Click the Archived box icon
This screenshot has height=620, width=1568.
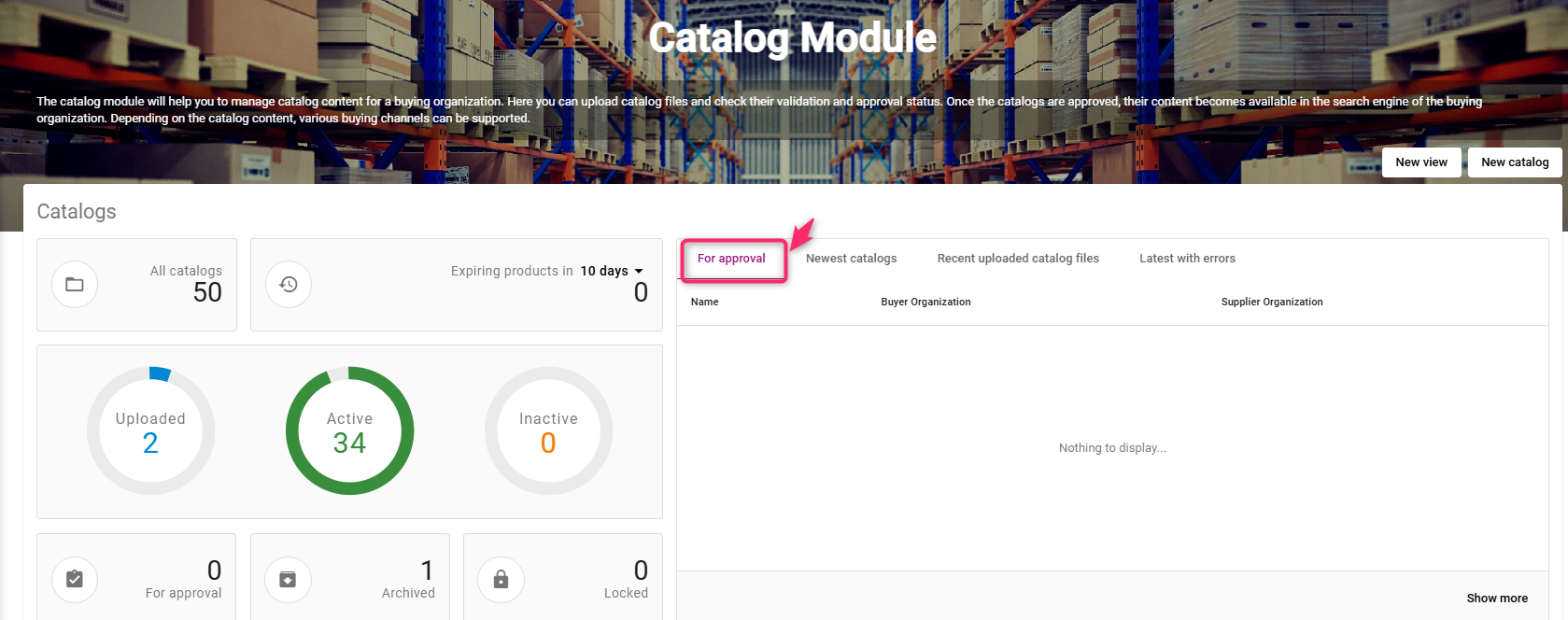(x=288, y=580)
